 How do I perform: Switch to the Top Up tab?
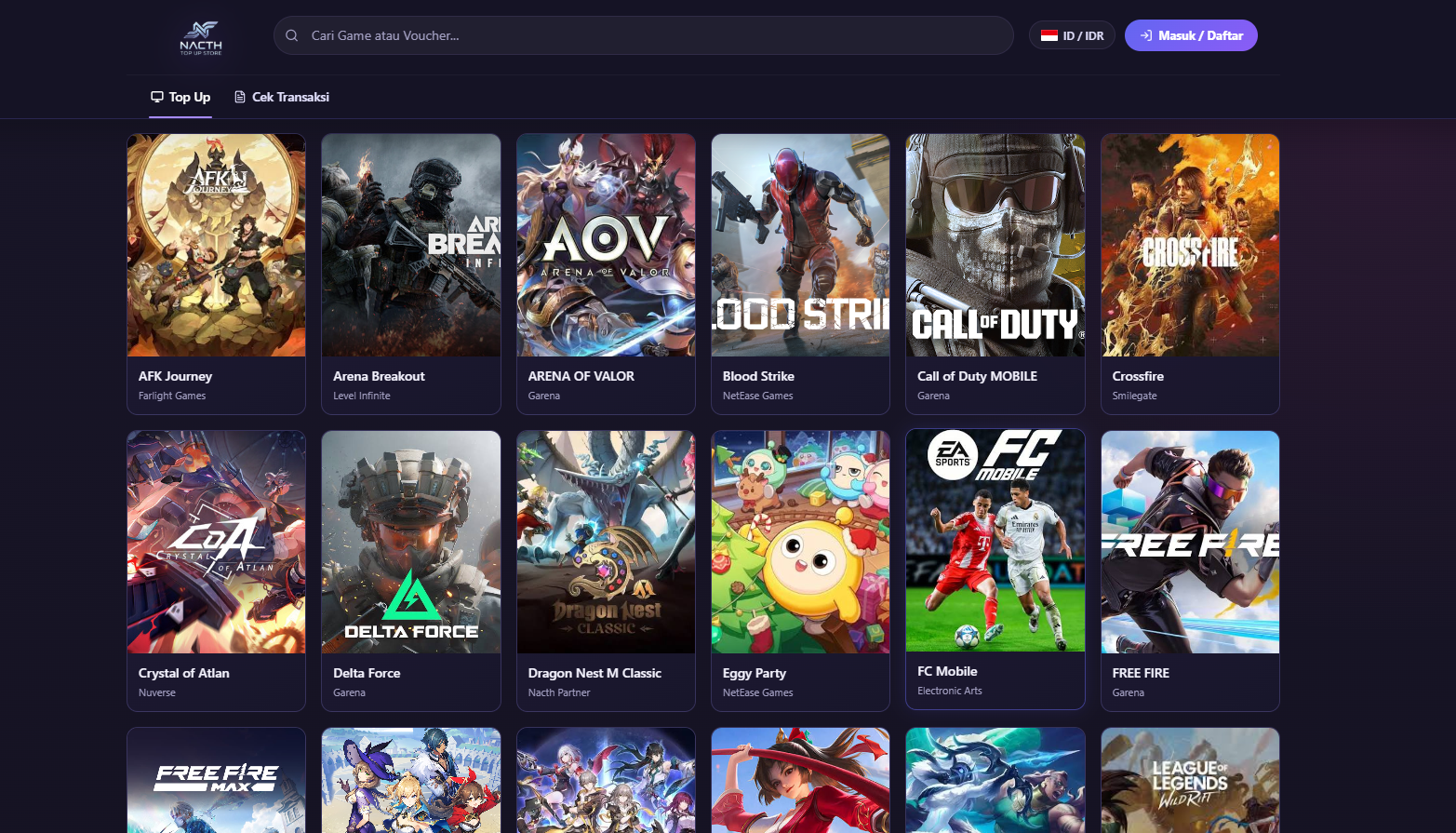pos(180,97)
